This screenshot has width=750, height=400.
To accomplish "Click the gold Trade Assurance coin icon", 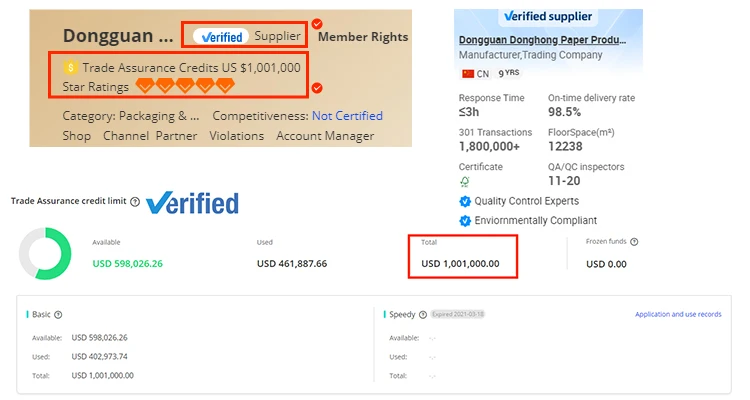I will coord(70,68).
